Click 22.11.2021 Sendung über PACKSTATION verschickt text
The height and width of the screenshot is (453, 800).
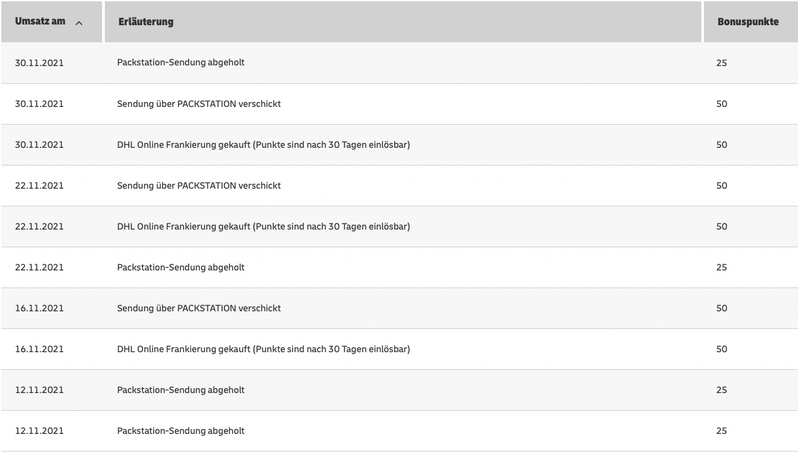pos(199,186)
